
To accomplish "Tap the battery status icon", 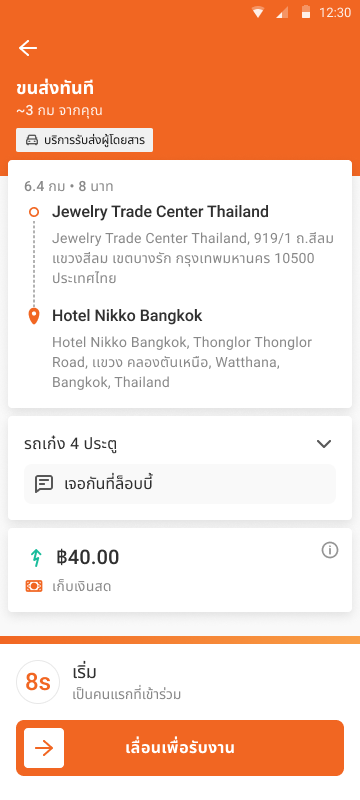I will (x=306, y=12).
